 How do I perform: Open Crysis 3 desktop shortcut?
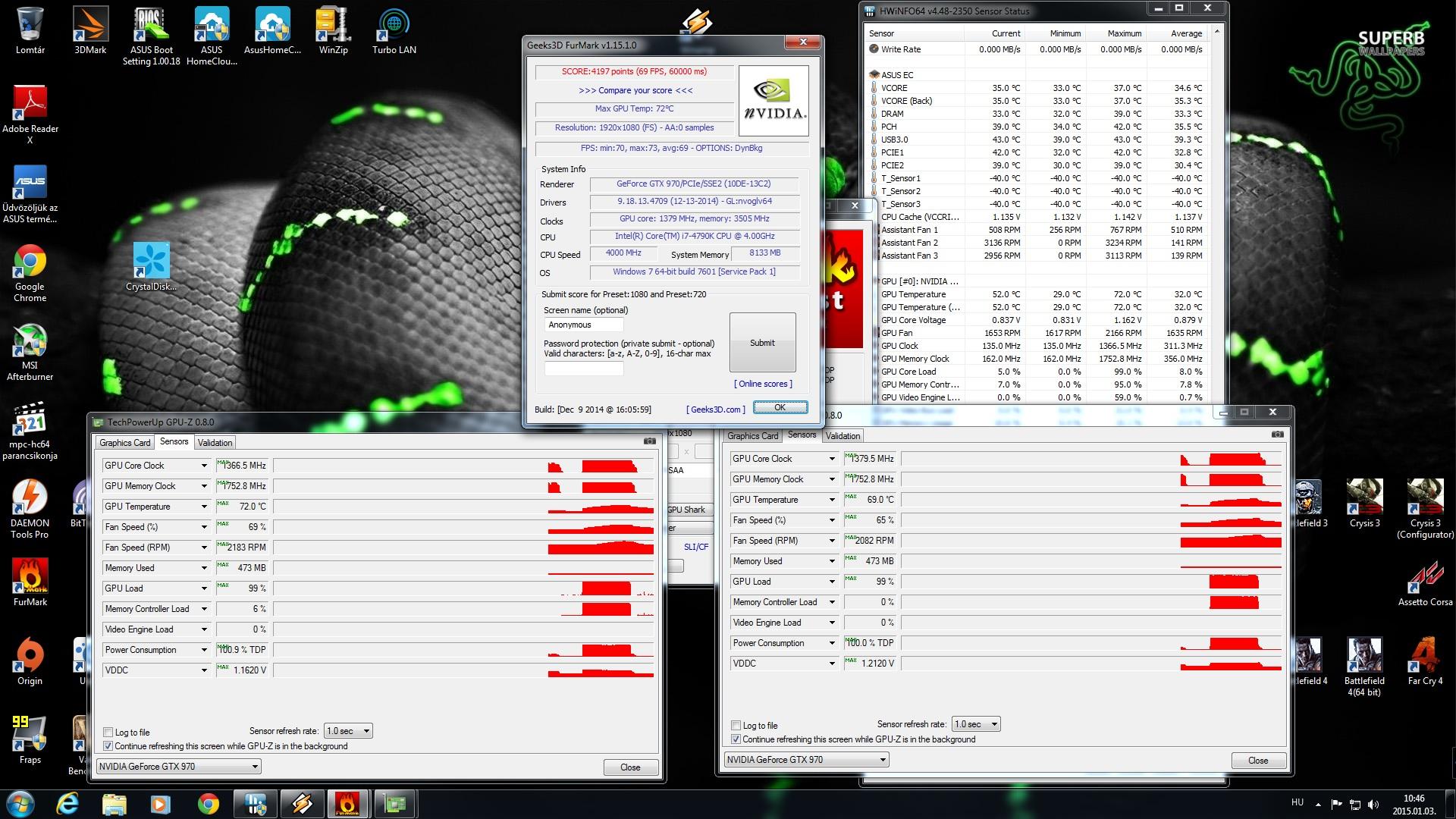[x=1364, y=504]
